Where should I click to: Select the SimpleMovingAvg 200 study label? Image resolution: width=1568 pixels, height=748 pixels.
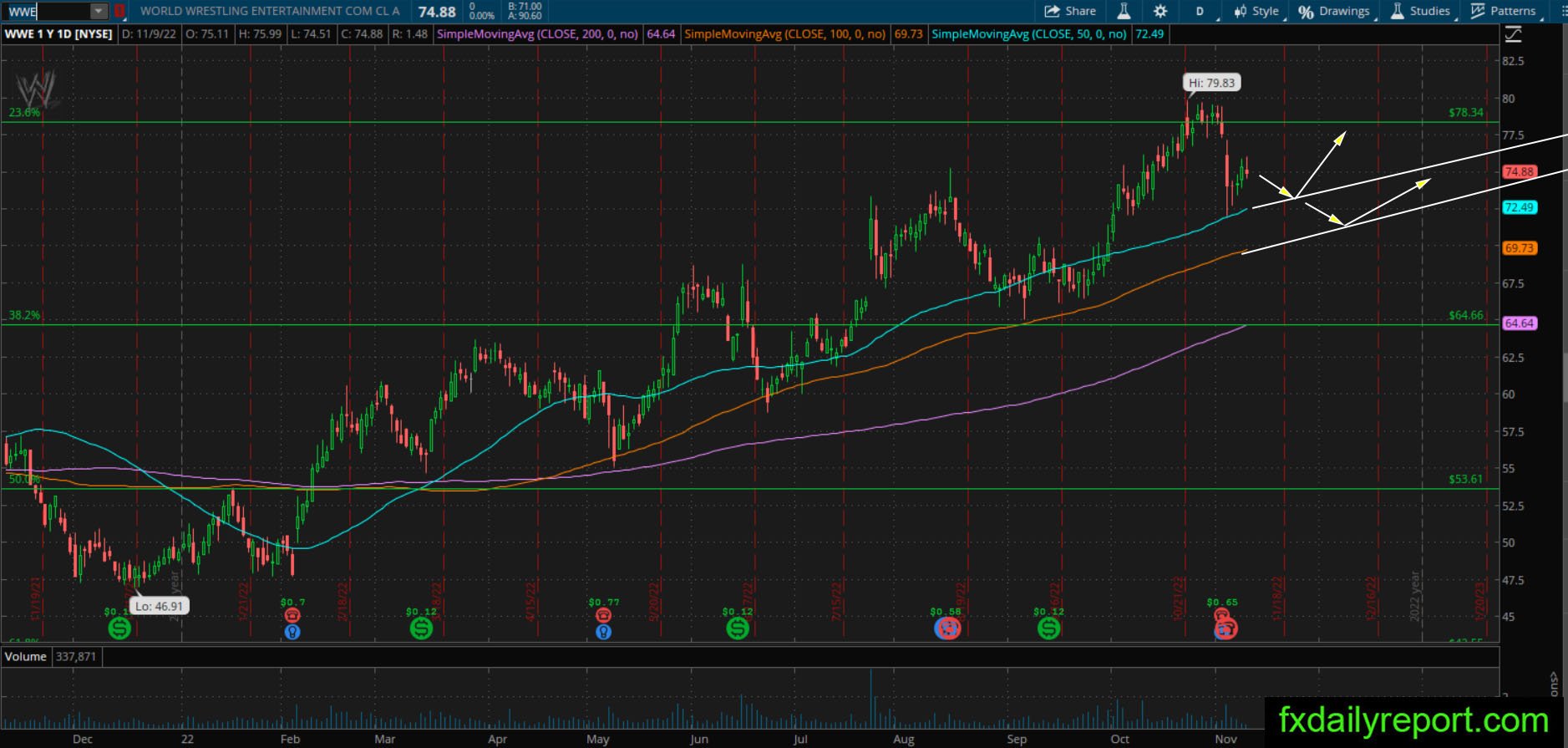coord(537,34)
